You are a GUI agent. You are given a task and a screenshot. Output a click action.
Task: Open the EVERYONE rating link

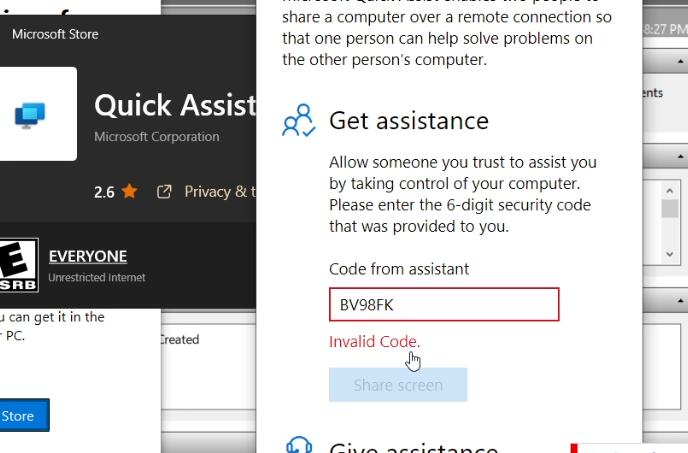[88, 256]
